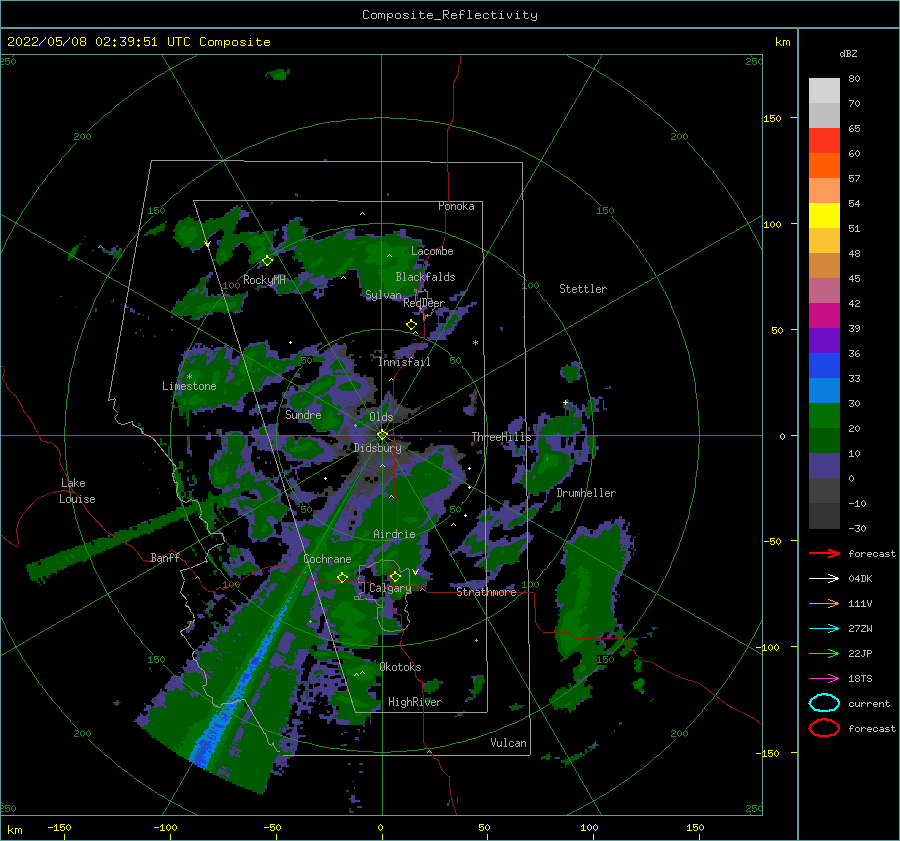The width and height of the screenshot is (900, 841).
Task: Click the Lacombe city label
Action: 432,251
